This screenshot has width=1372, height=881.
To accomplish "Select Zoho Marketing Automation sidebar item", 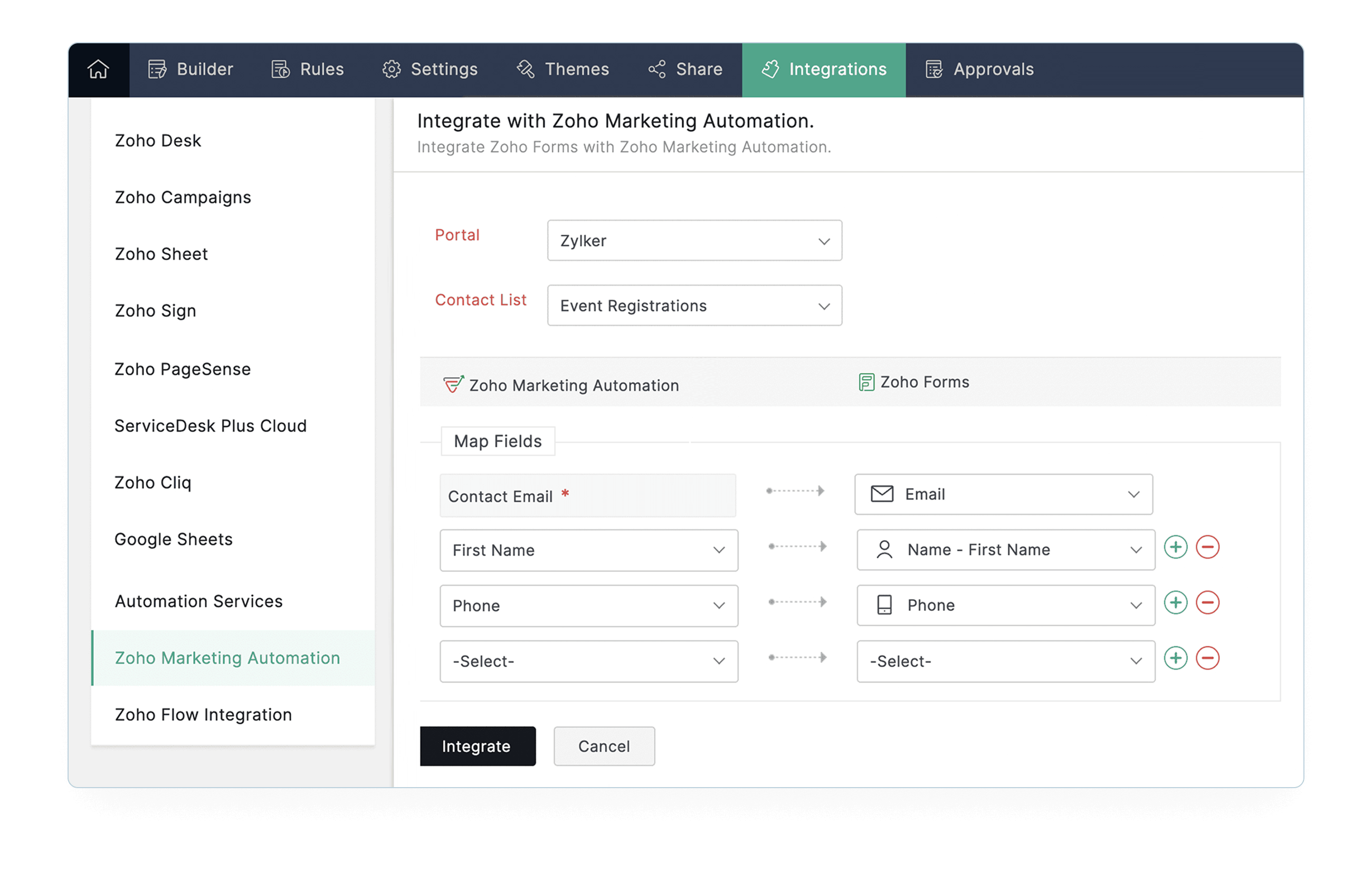I will [x=233, y=658].
